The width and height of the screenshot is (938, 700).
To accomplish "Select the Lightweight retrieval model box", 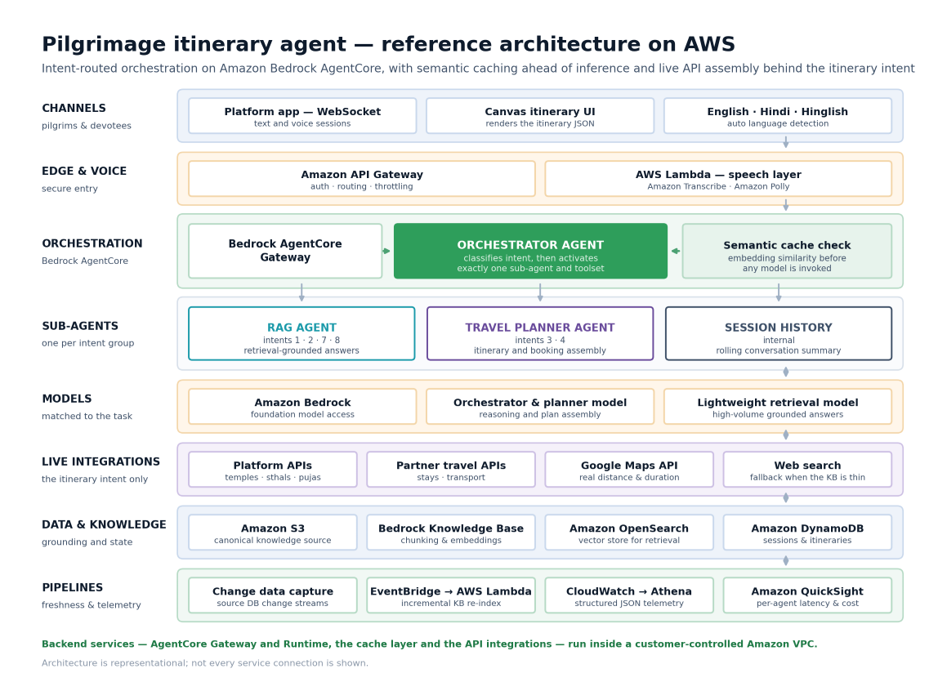I will pos(778,407).
